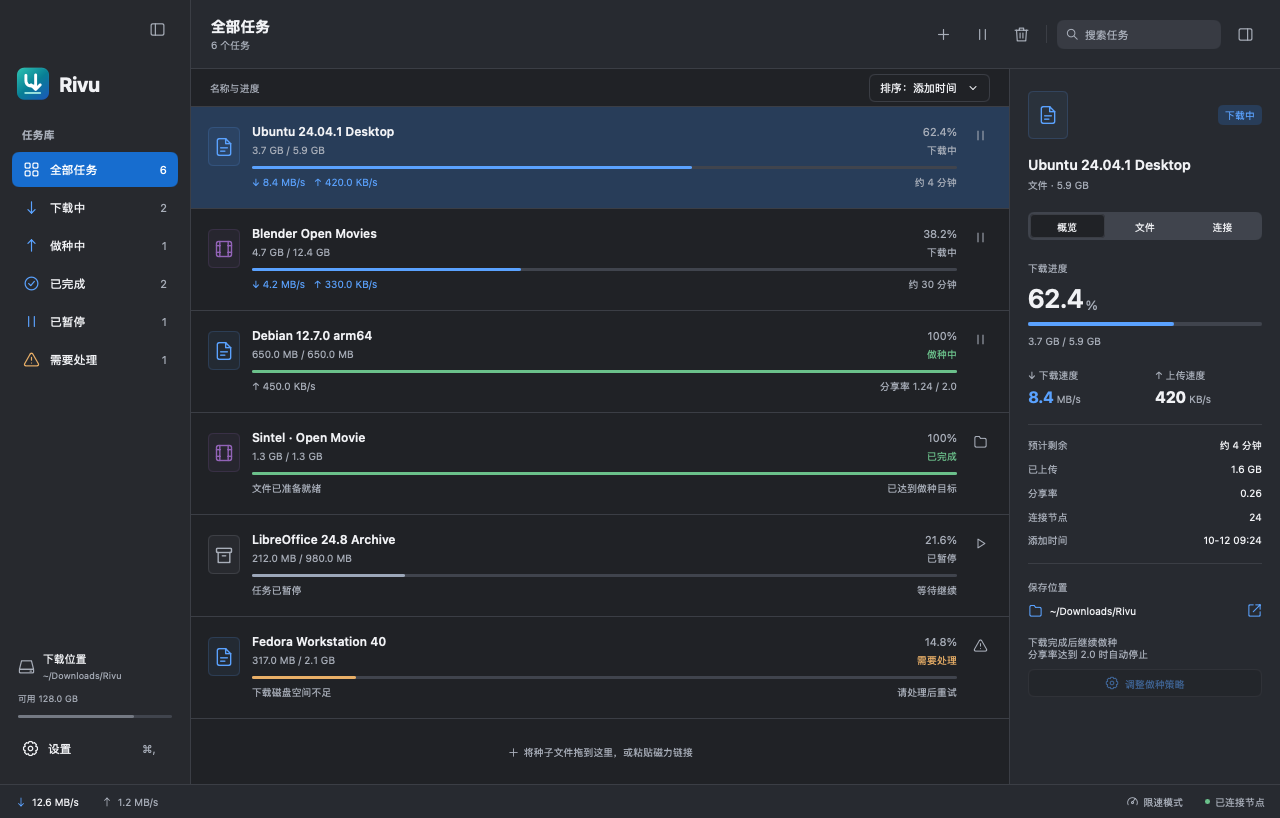Screen dimensions: 1280x818
Task: Click inside the 搜索任务 search field
Action: [x=1139, y=34]
